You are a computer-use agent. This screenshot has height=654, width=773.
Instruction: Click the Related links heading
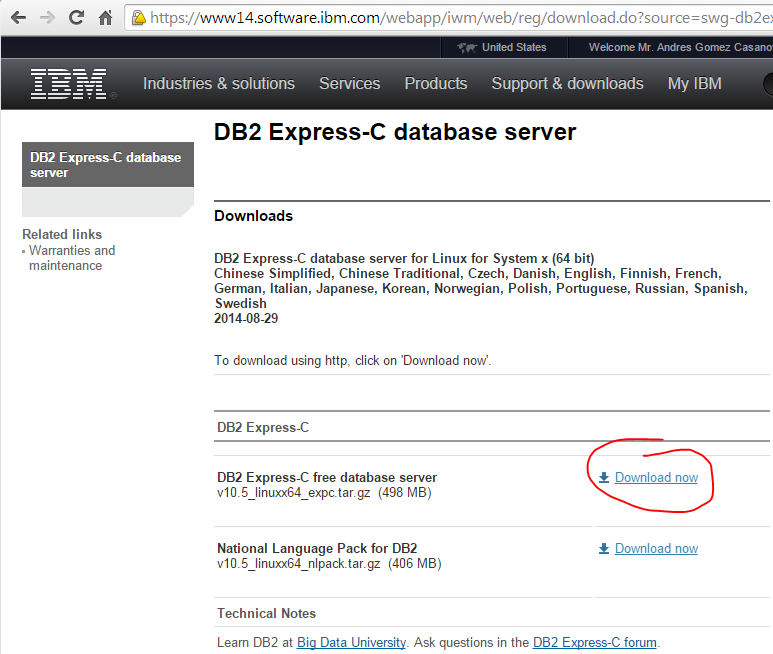(62, 235)
